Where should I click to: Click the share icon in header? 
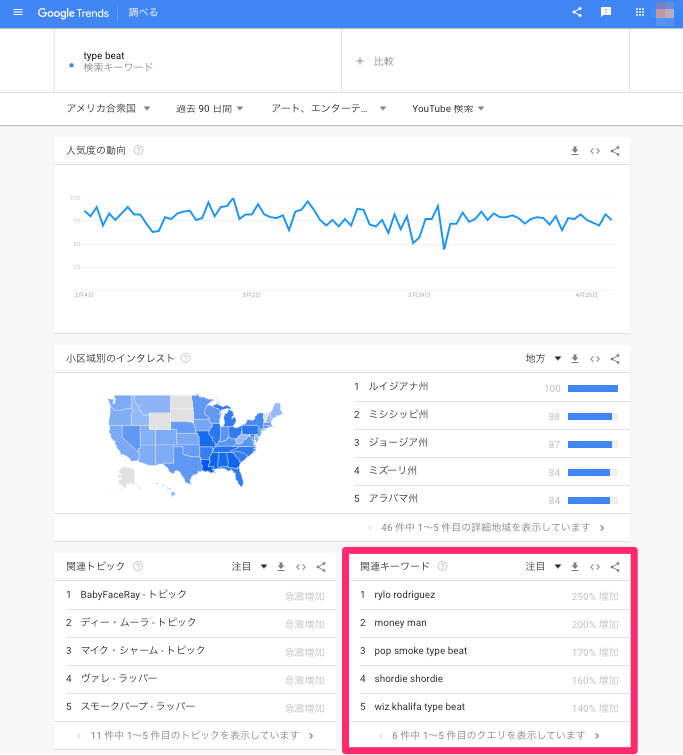coord(577,13)
